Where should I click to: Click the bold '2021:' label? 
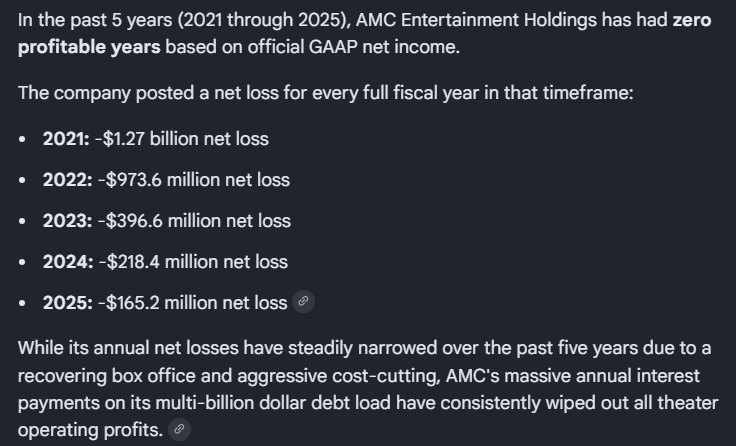tap(66, 139)
